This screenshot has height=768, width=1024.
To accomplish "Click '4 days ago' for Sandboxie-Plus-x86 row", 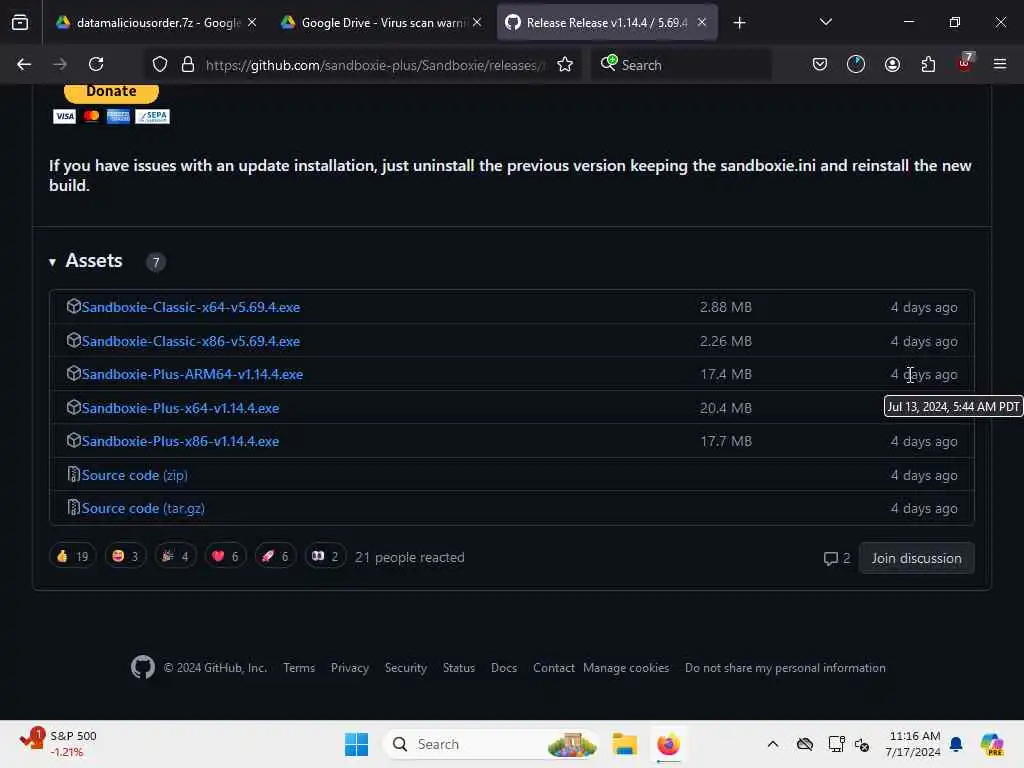I will (924, 441).
